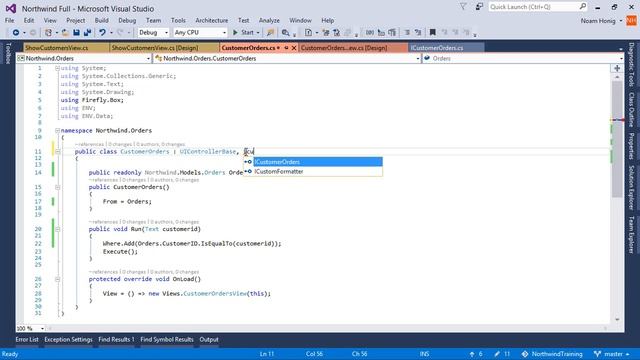
Task: Open the Architecture menu
Action: (211, 20)
